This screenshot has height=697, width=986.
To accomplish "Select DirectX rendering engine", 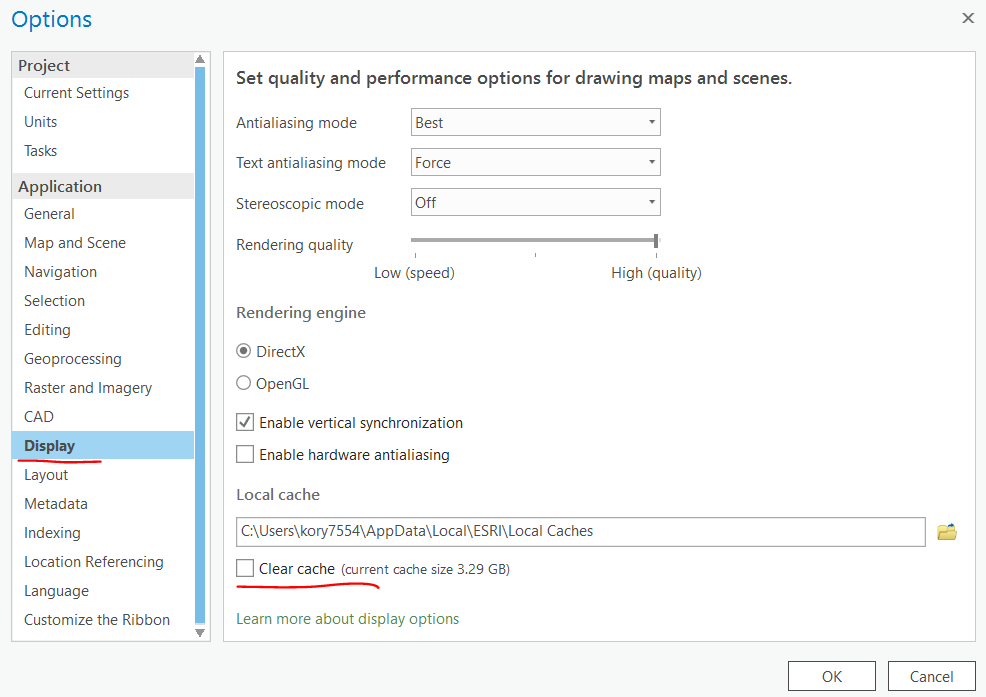I will 244,351.
